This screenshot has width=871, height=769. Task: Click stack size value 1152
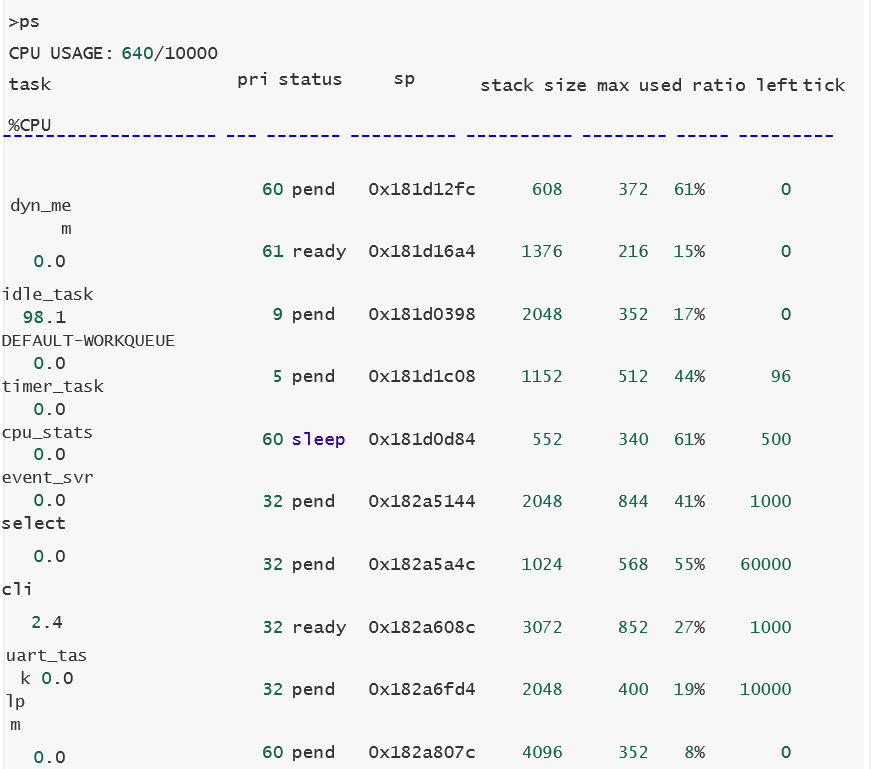[x=542, y=377]
